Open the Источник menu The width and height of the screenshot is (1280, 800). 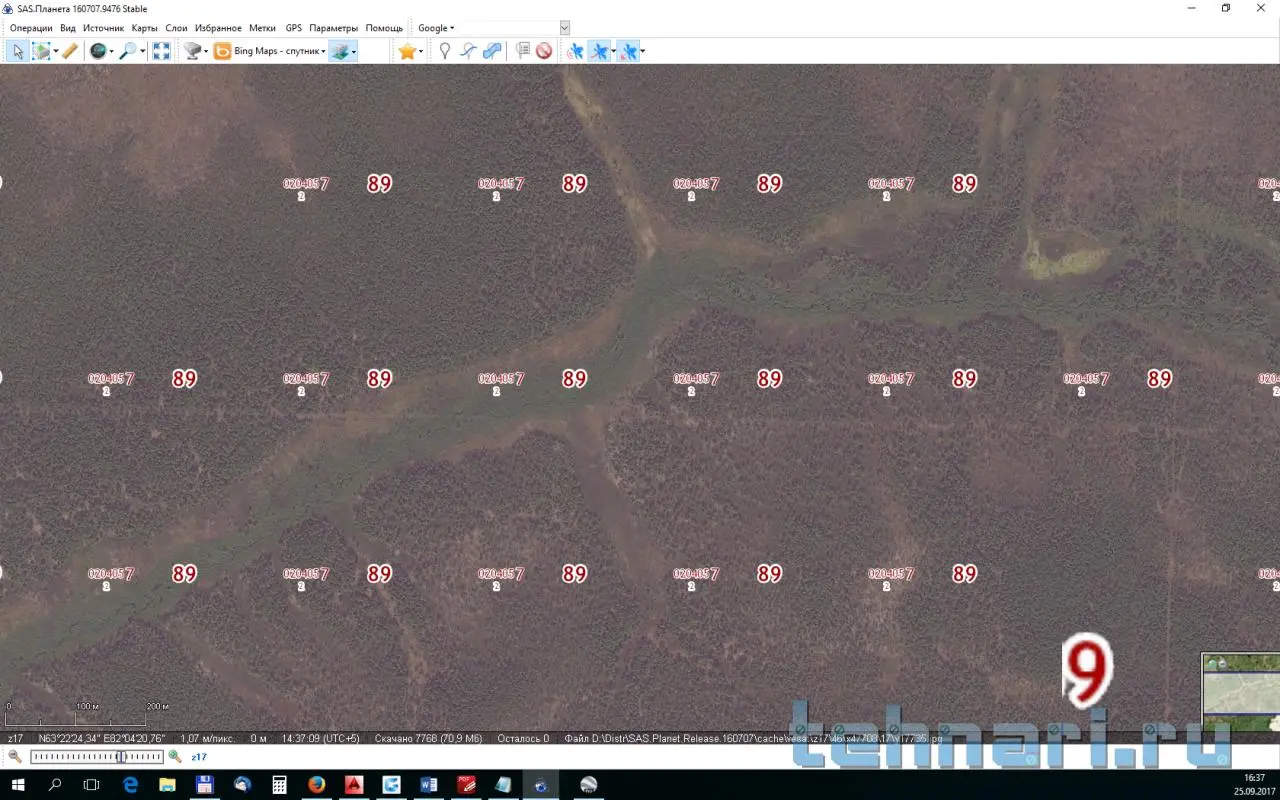point(104,28)
